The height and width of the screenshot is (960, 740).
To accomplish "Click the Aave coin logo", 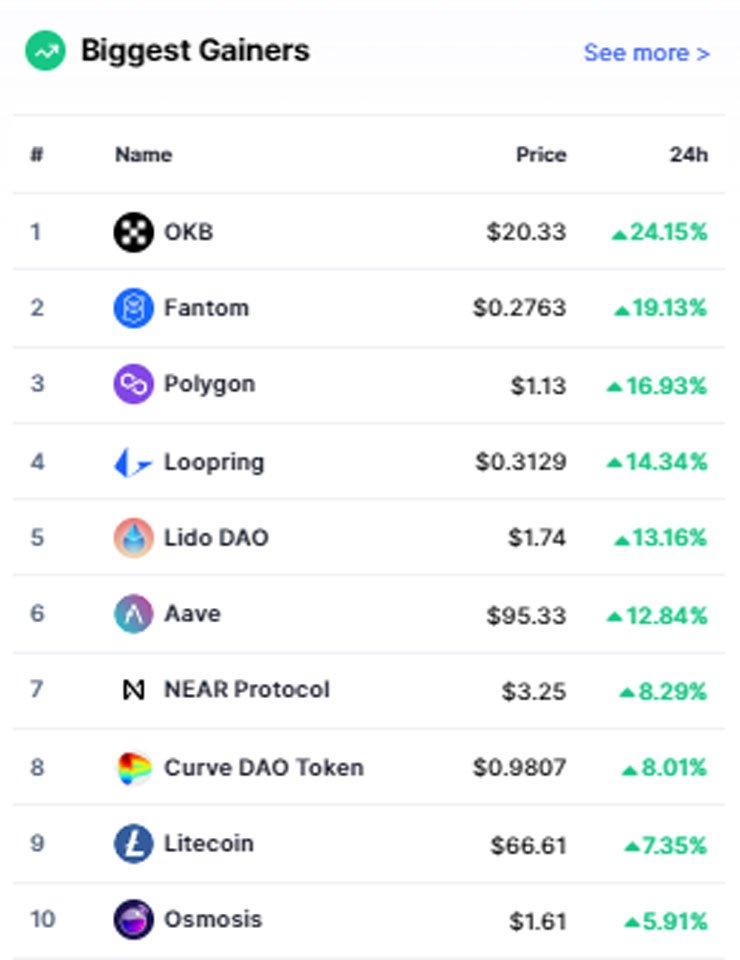I will click(x=133, y=614).
